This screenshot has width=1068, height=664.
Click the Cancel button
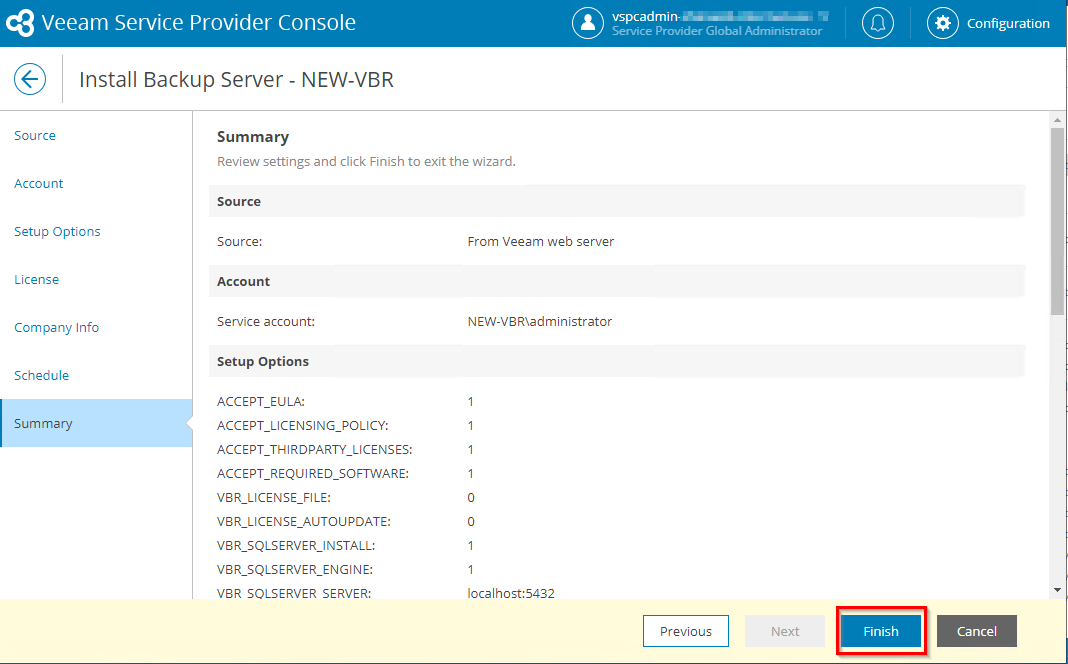(977, 631)
